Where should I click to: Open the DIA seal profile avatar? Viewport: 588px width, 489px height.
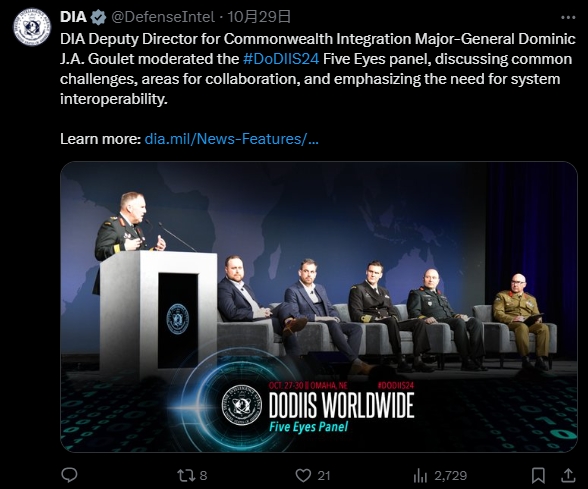[x=32, y=27]
